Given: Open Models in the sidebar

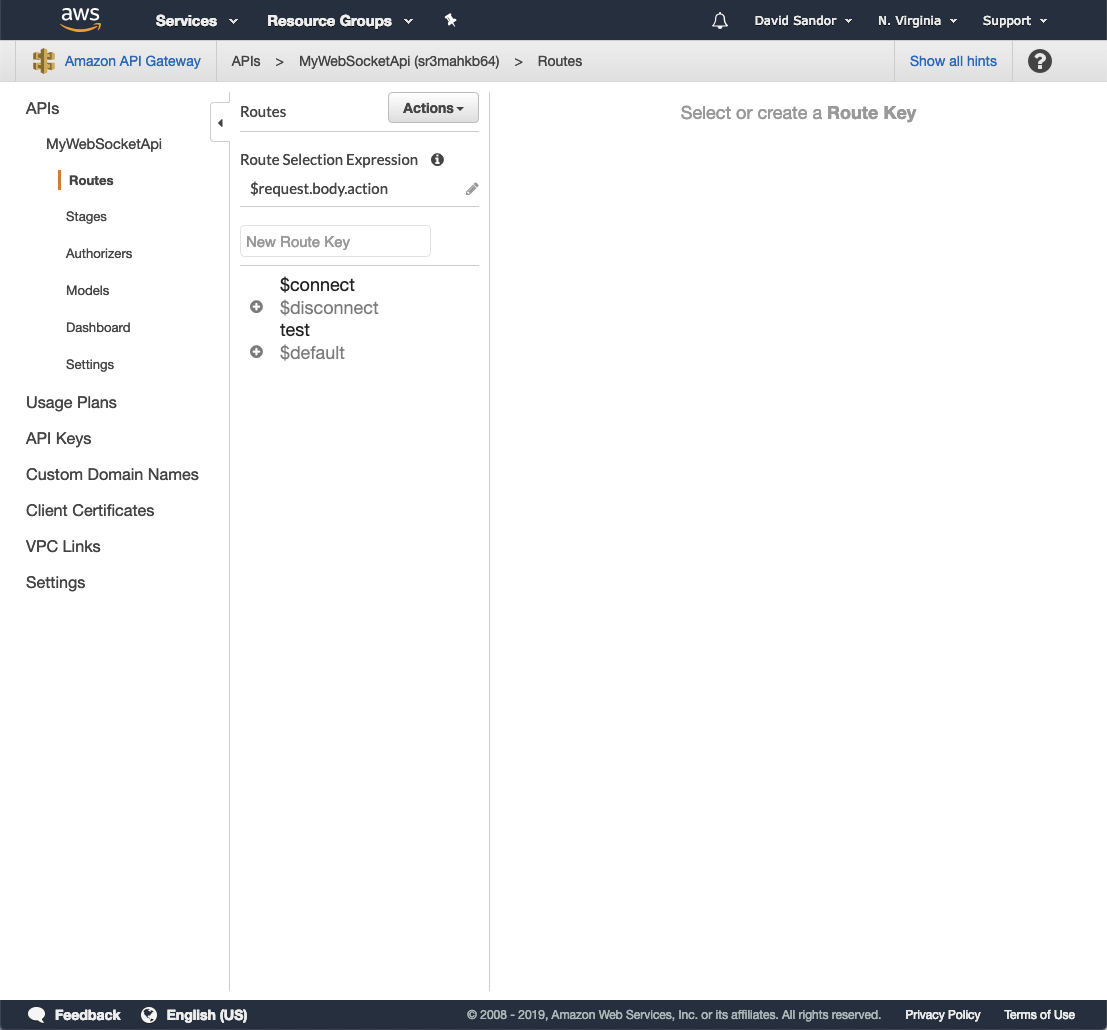Looking at the screenshot, I should click(88, 290).
